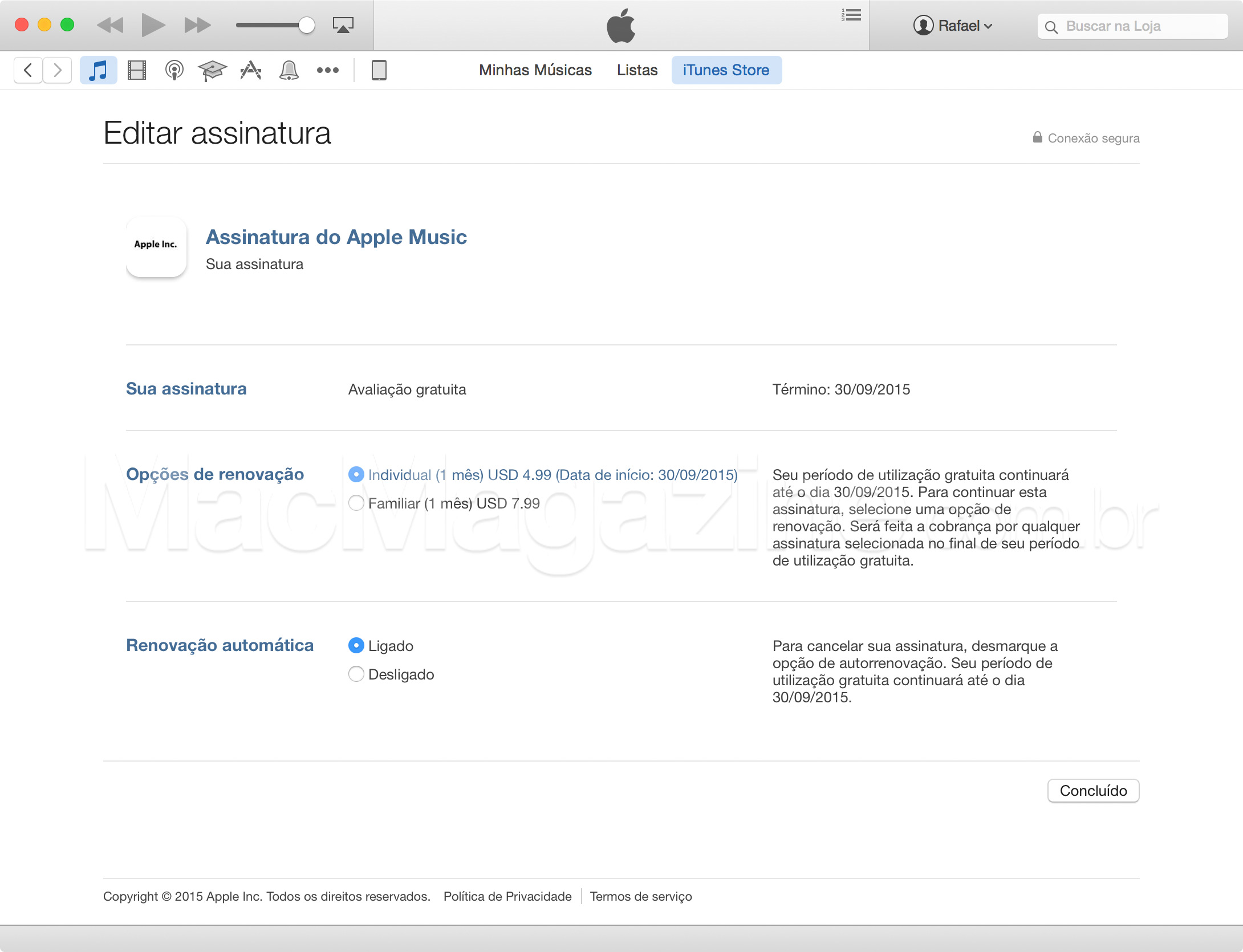This screenshot has height=952, width=1243.
Task: Click the yellow minimize window button
Action: pyautogui.click(x=44, y=25)
